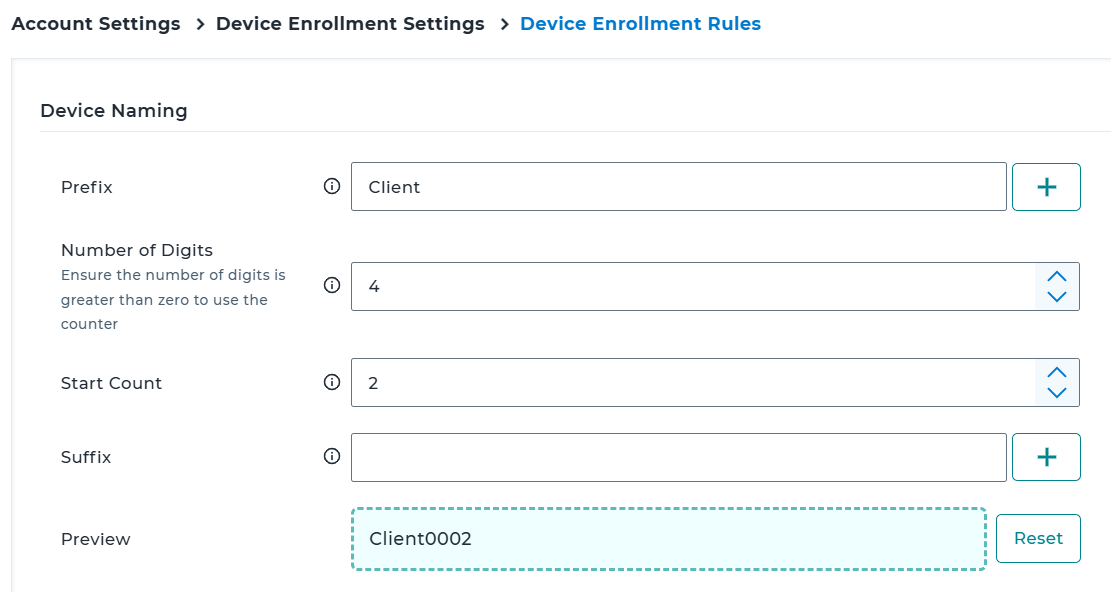Click the Number of Digits input box
The height and width of the screenshot is (592, 1111).
point(690,287)
